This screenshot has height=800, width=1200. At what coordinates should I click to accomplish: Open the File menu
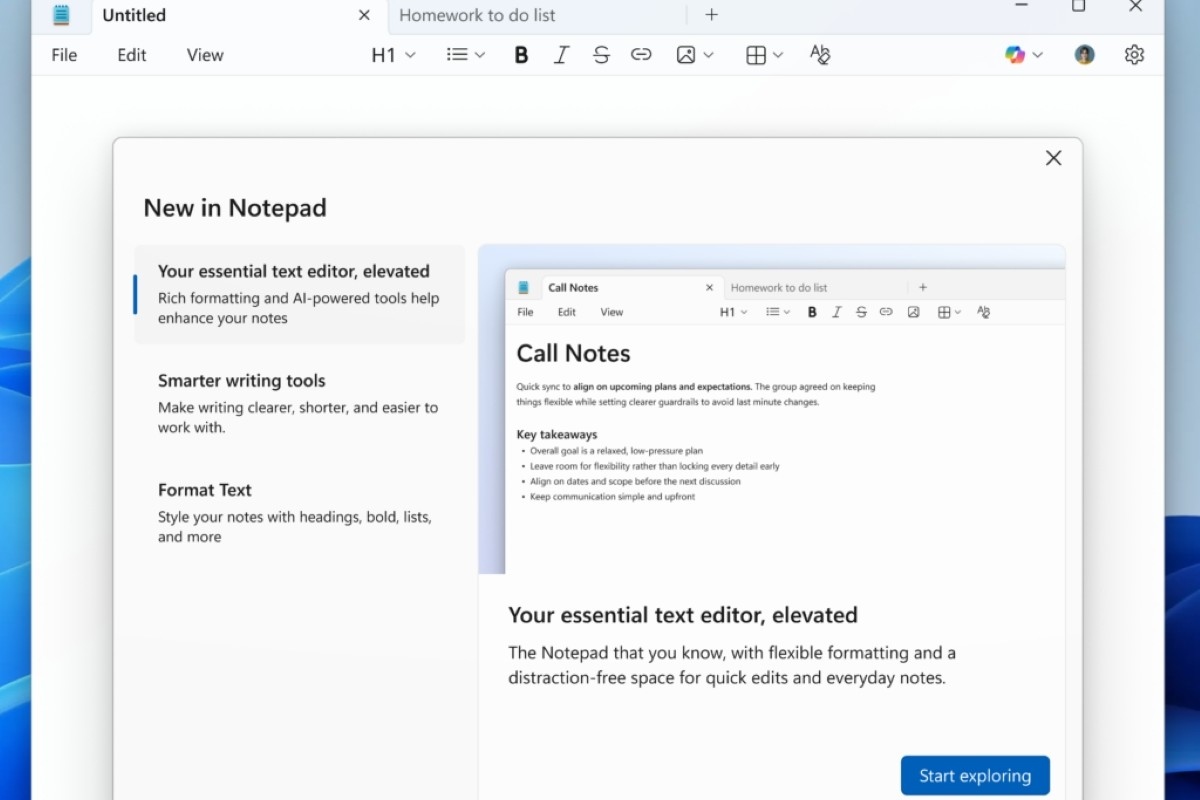coord(64,55)
